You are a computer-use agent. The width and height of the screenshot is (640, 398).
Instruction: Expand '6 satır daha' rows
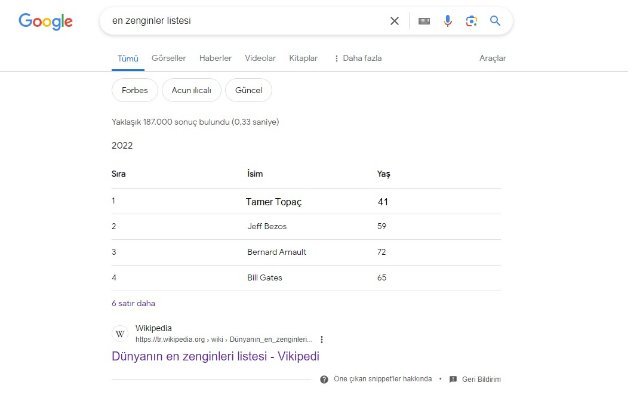click(x=133, y=303)
